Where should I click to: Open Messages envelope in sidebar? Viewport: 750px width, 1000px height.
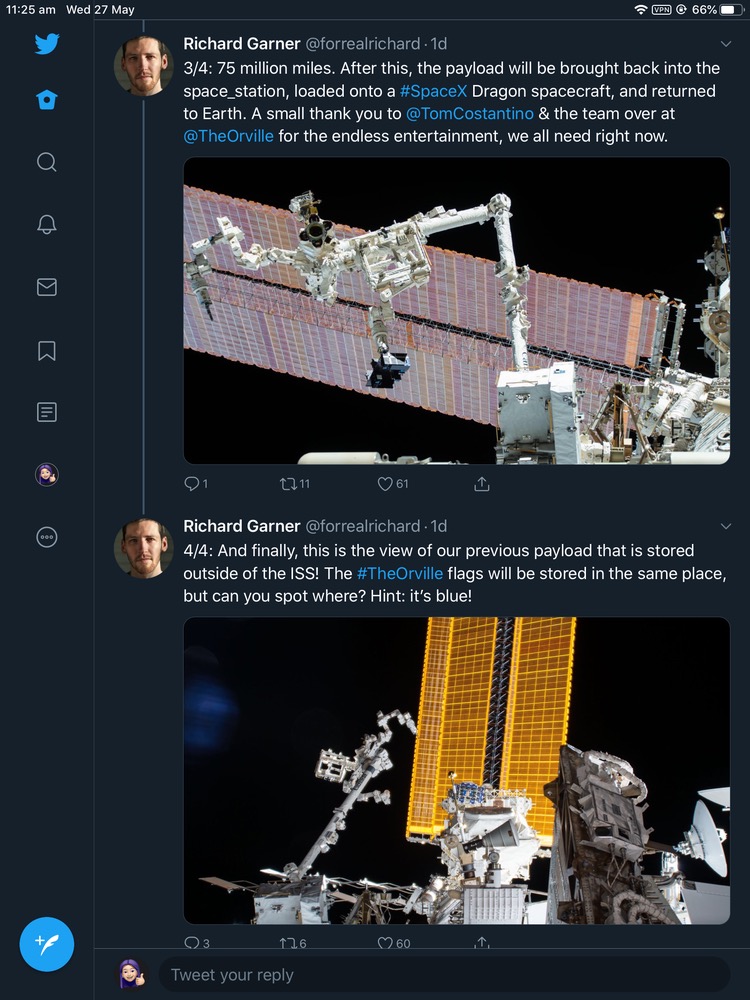(46, 287)
